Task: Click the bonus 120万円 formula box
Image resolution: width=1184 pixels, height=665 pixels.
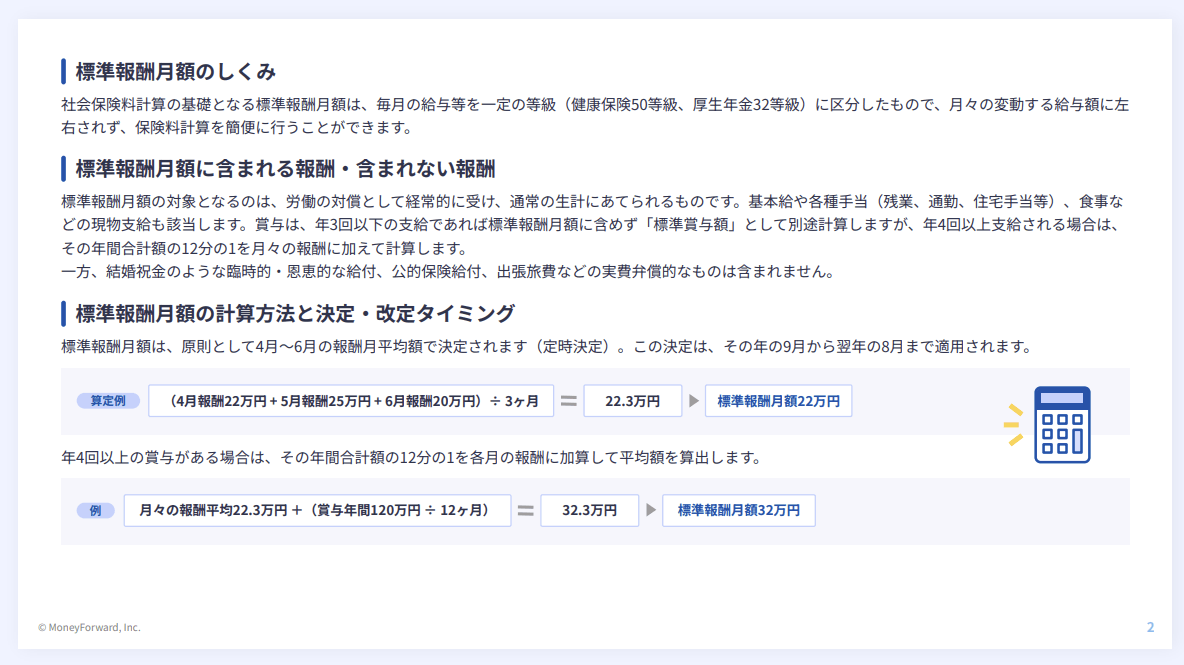Action: [317, 510]
